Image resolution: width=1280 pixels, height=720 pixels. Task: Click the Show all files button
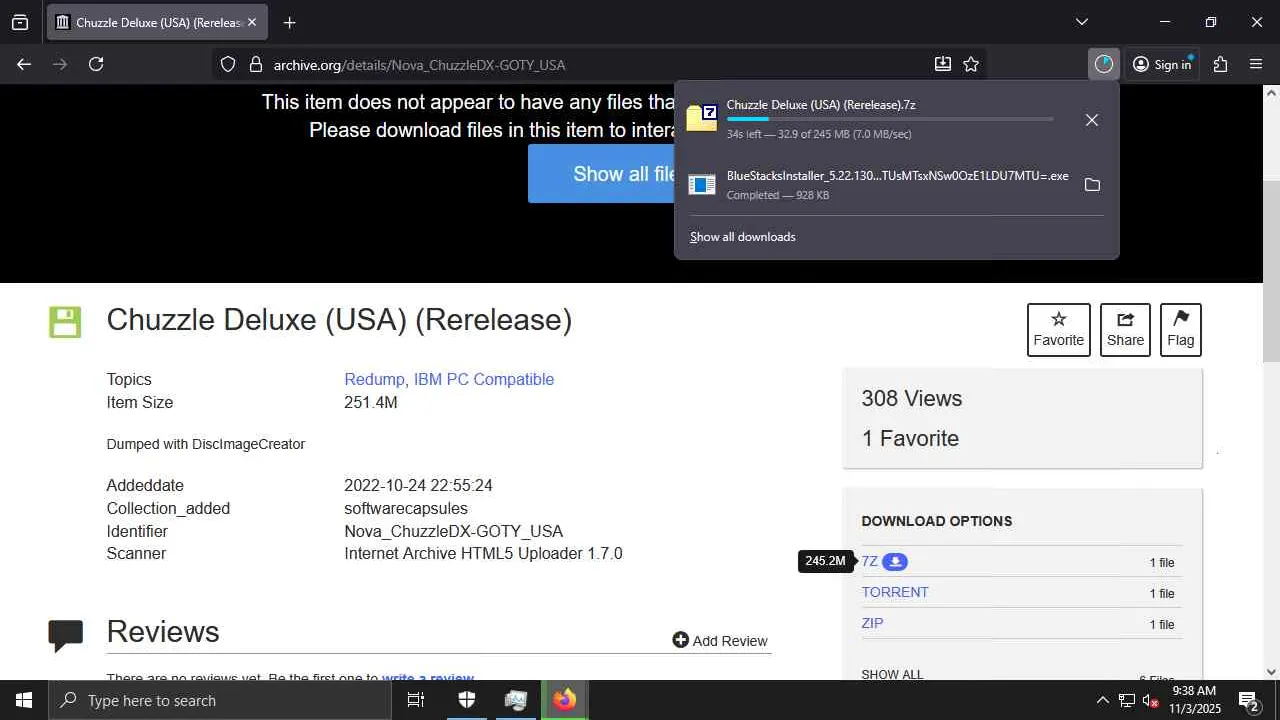603,174
